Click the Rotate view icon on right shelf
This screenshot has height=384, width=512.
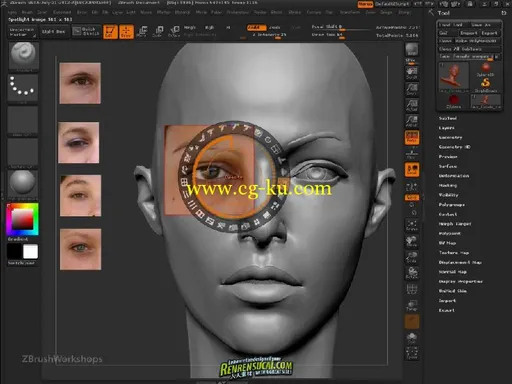[x=412, y=273]
